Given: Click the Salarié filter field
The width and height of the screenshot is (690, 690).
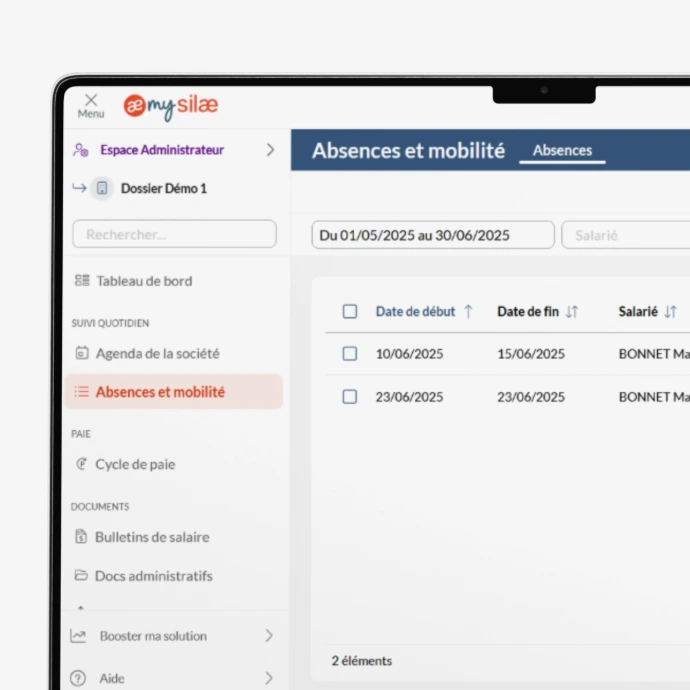Looking at the screenshot, I should click(x=626, y=235).
